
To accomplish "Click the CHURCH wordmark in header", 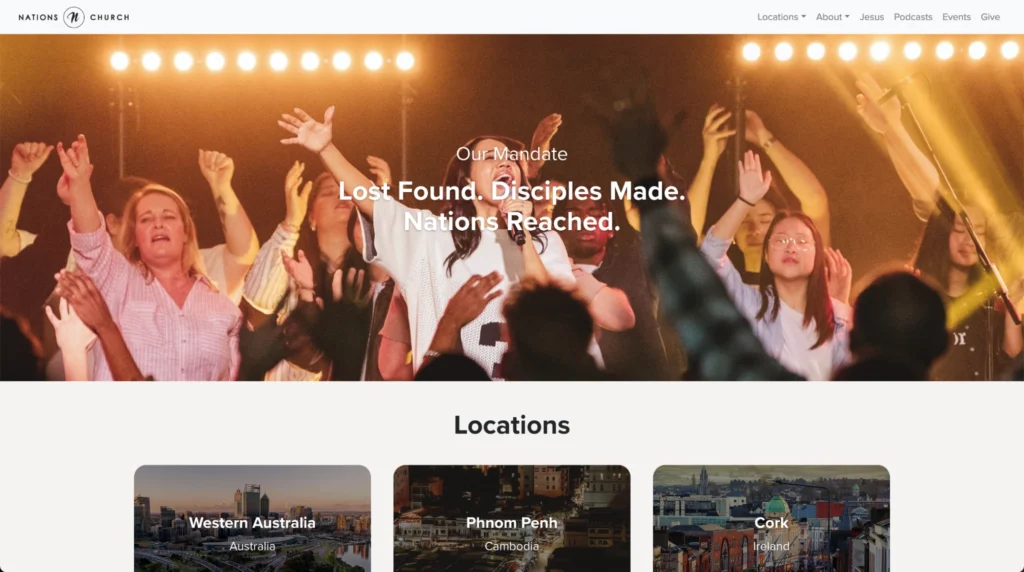I will click(x=109, y=17).
